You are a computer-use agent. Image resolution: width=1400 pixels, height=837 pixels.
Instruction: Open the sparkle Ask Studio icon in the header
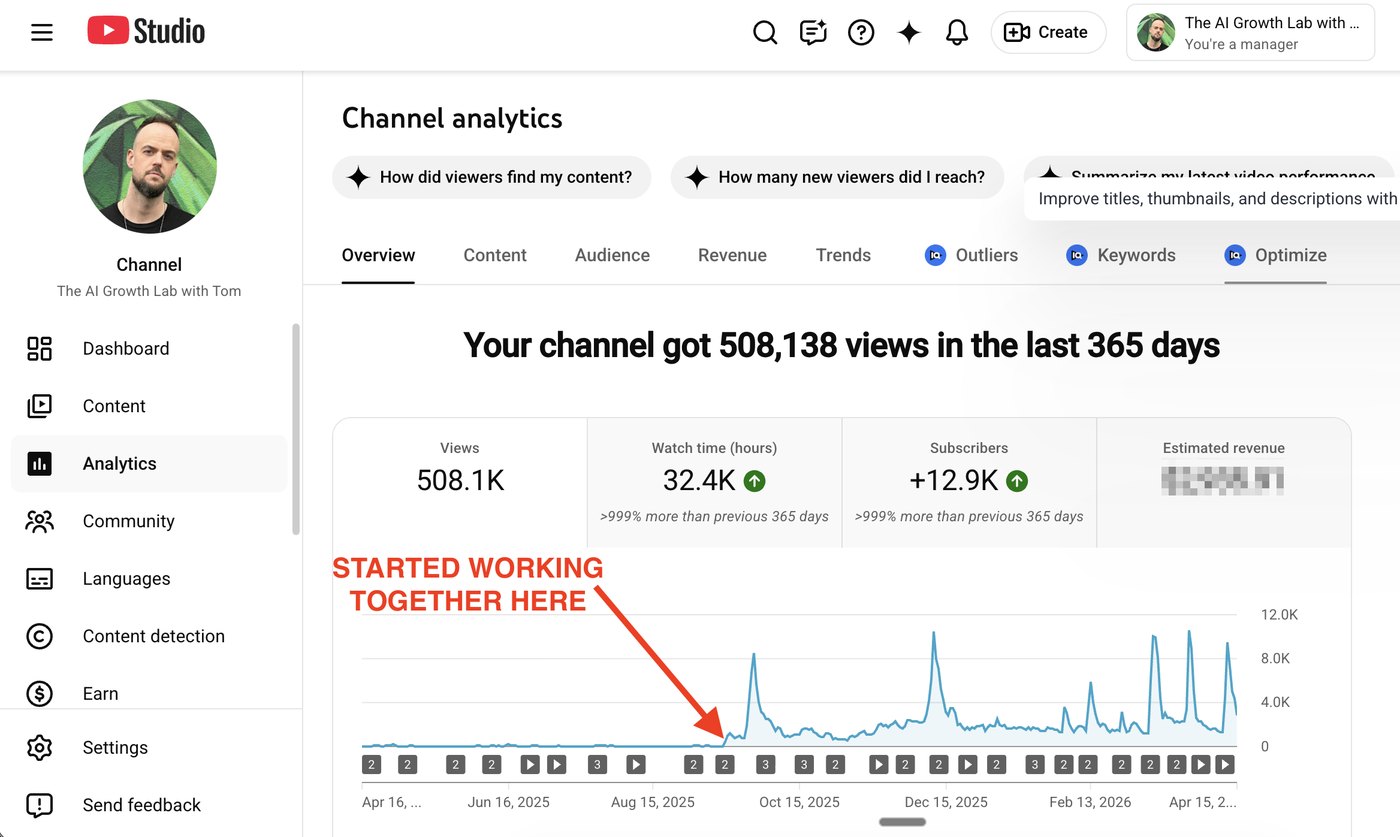[909, 32]
